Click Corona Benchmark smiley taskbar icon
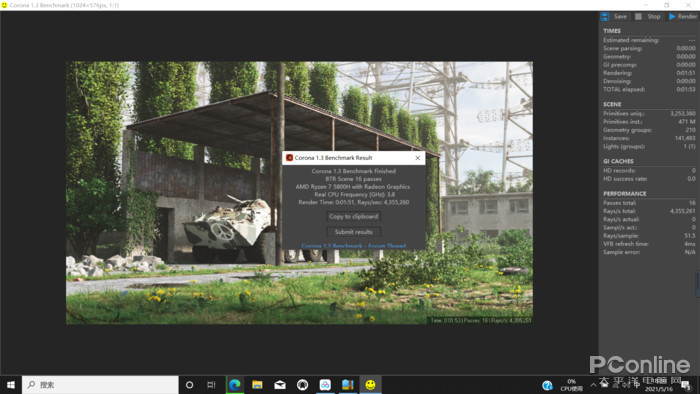This screenshot has width=700, height=394. click(x=370, y=385)
